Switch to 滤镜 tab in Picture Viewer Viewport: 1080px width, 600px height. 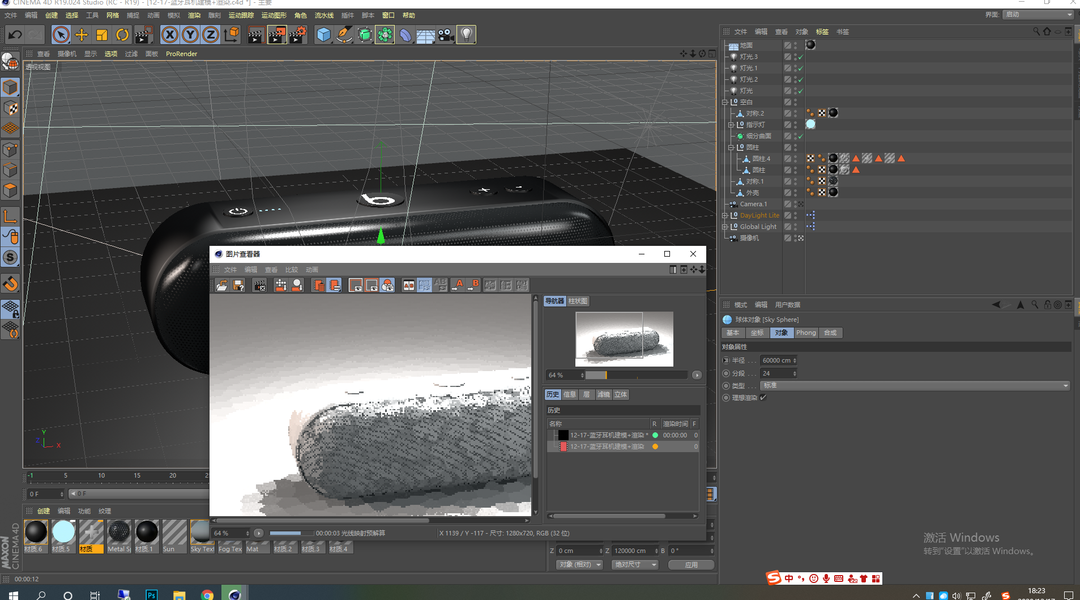[603, 395]
